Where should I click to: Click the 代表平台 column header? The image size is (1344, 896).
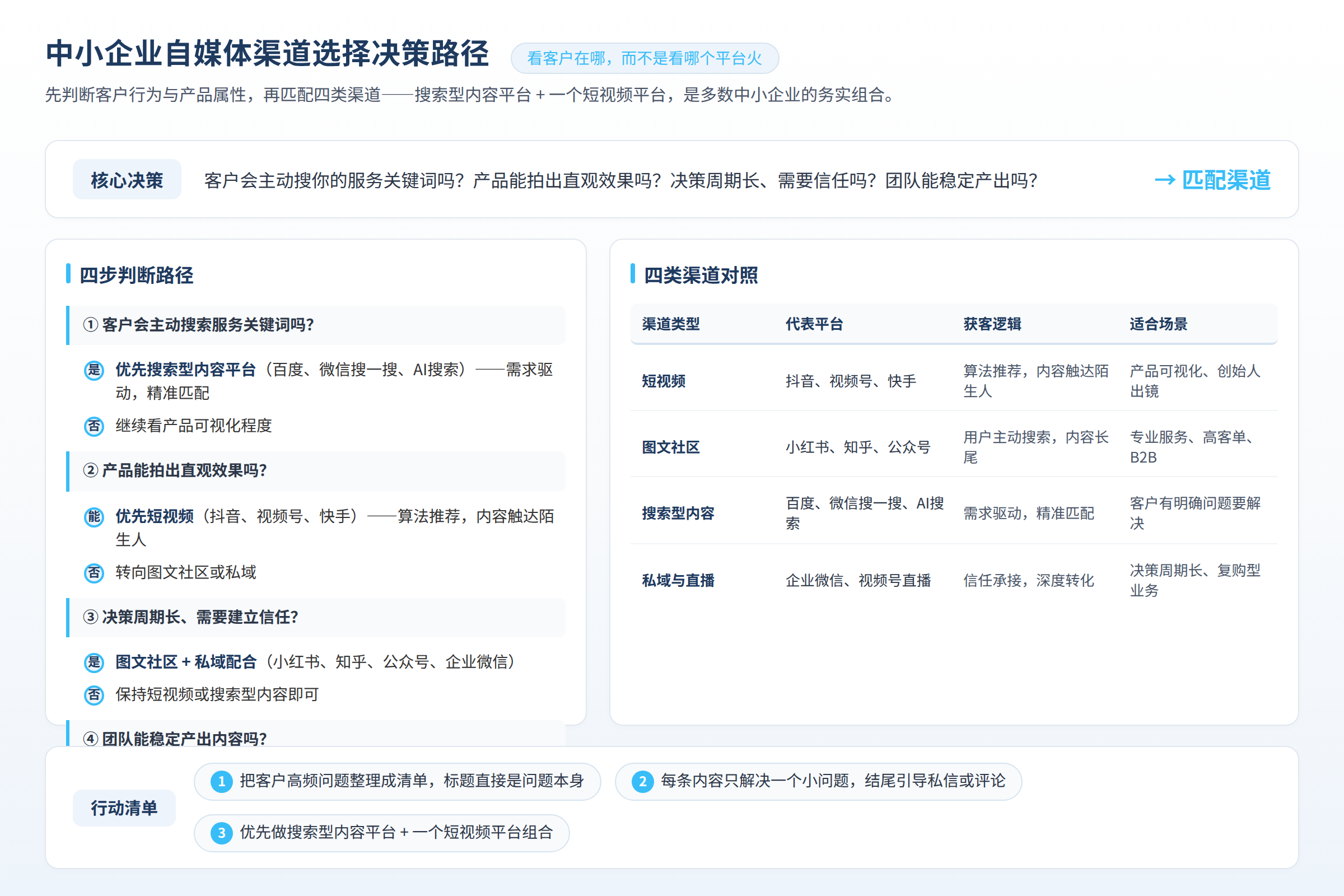pos(814,324)
